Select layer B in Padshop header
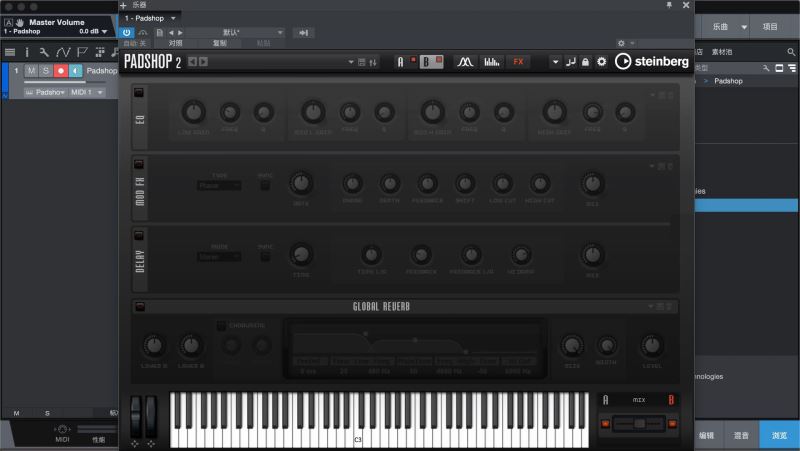 427,62
